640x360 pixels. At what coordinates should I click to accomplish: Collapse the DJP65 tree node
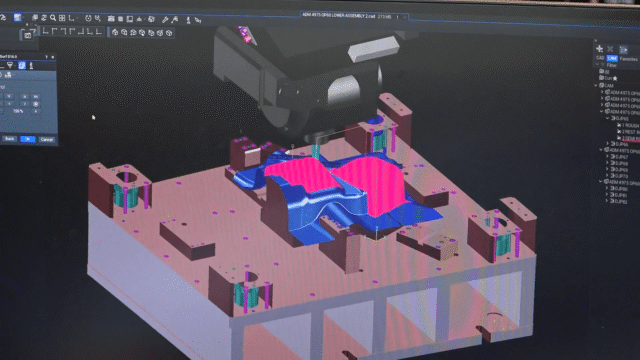click(x=608, y=118)
